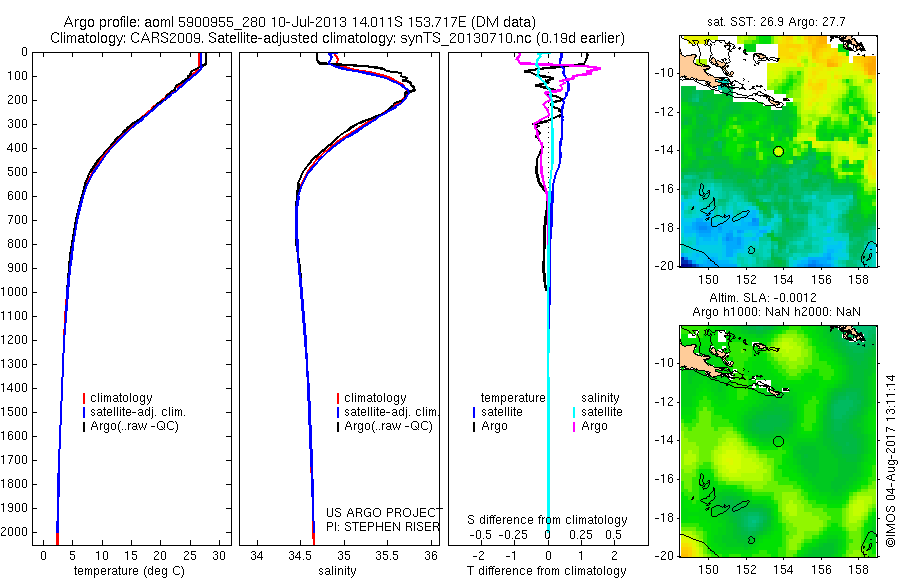This screenshot has height=580, width=900.
Task: Click cyan satellite salinity legend marker
Action: [574, 412]
